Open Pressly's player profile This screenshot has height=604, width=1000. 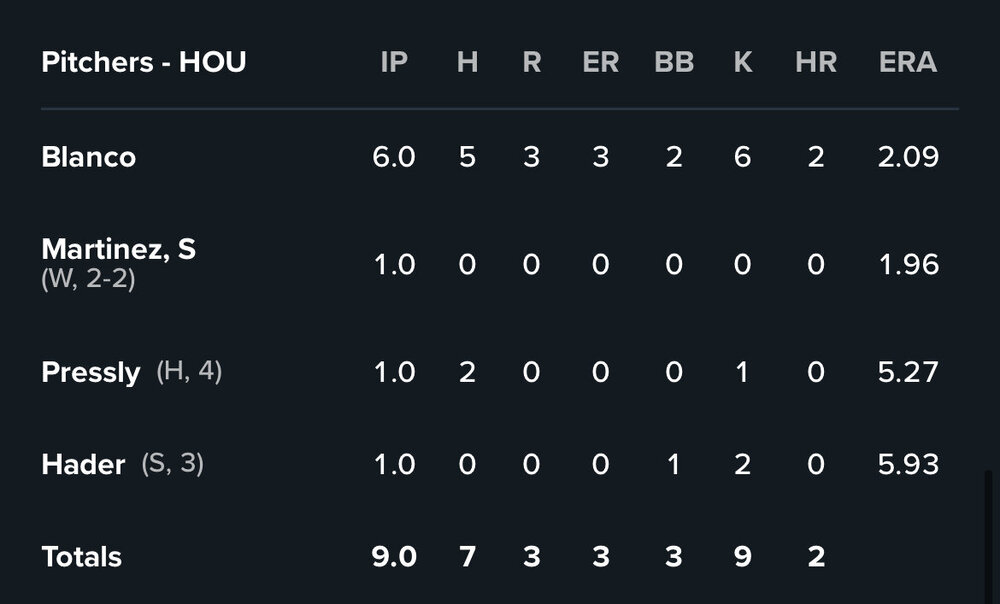click(91, 373)
